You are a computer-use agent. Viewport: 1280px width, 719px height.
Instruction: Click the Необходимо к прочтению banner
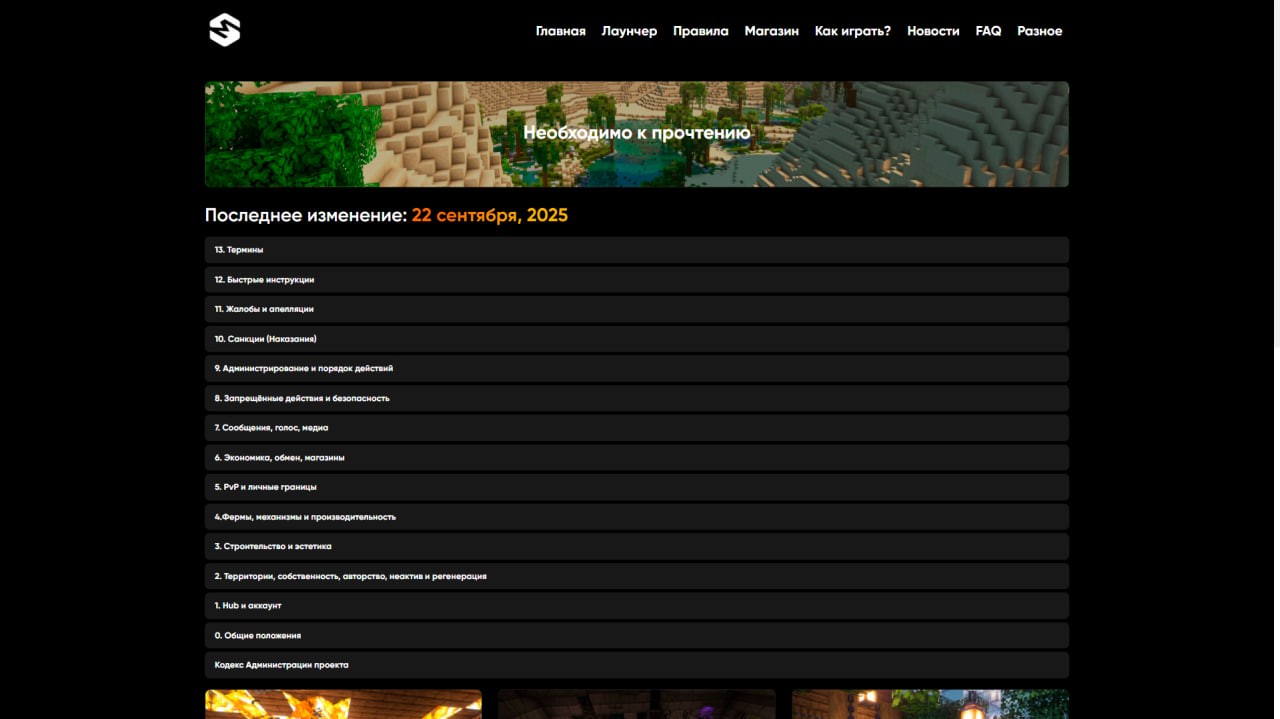[636, 134]
